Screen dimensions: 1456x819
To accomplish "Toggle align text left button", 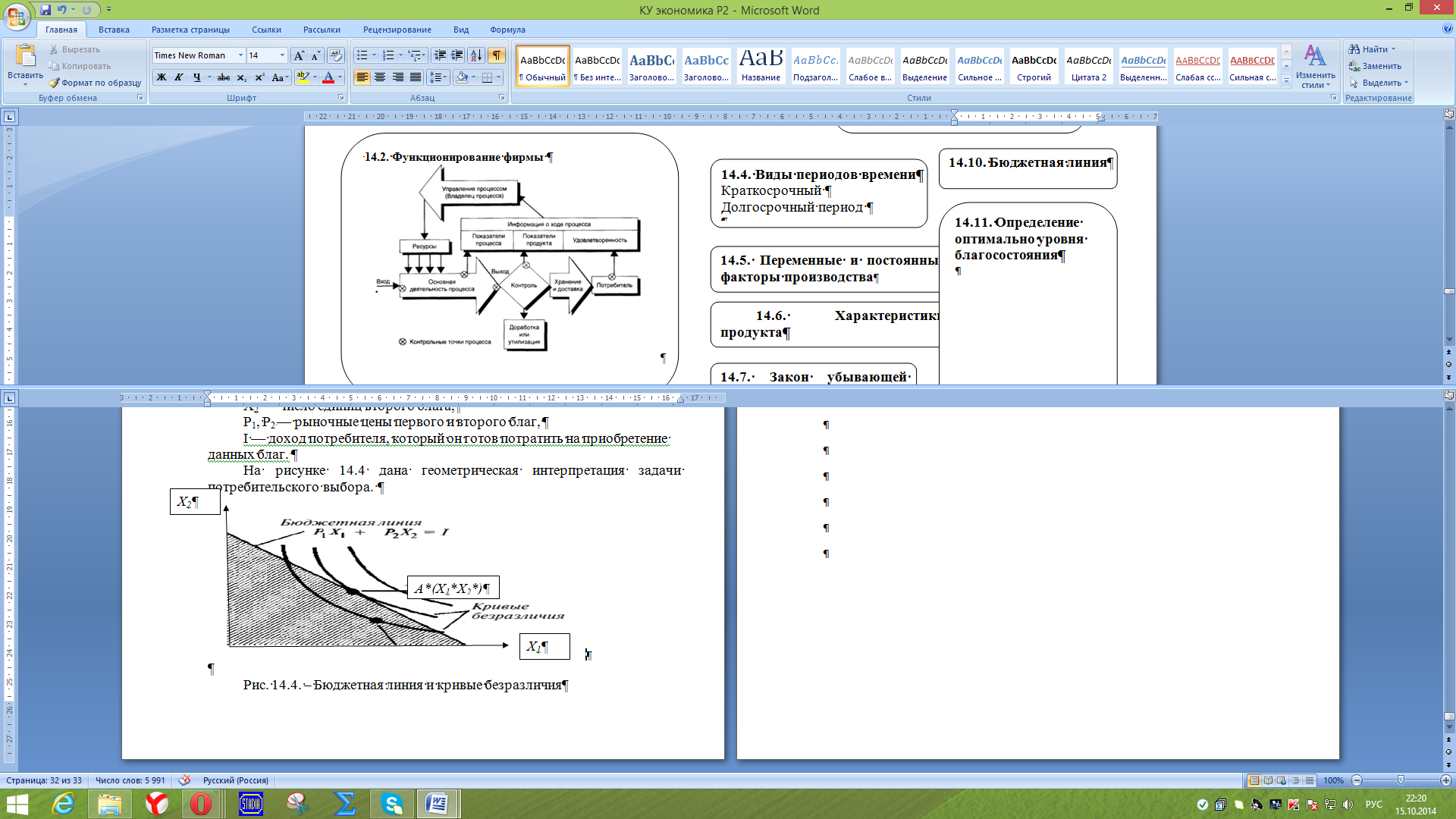I will pyautogui.click(x=362, y=77).
